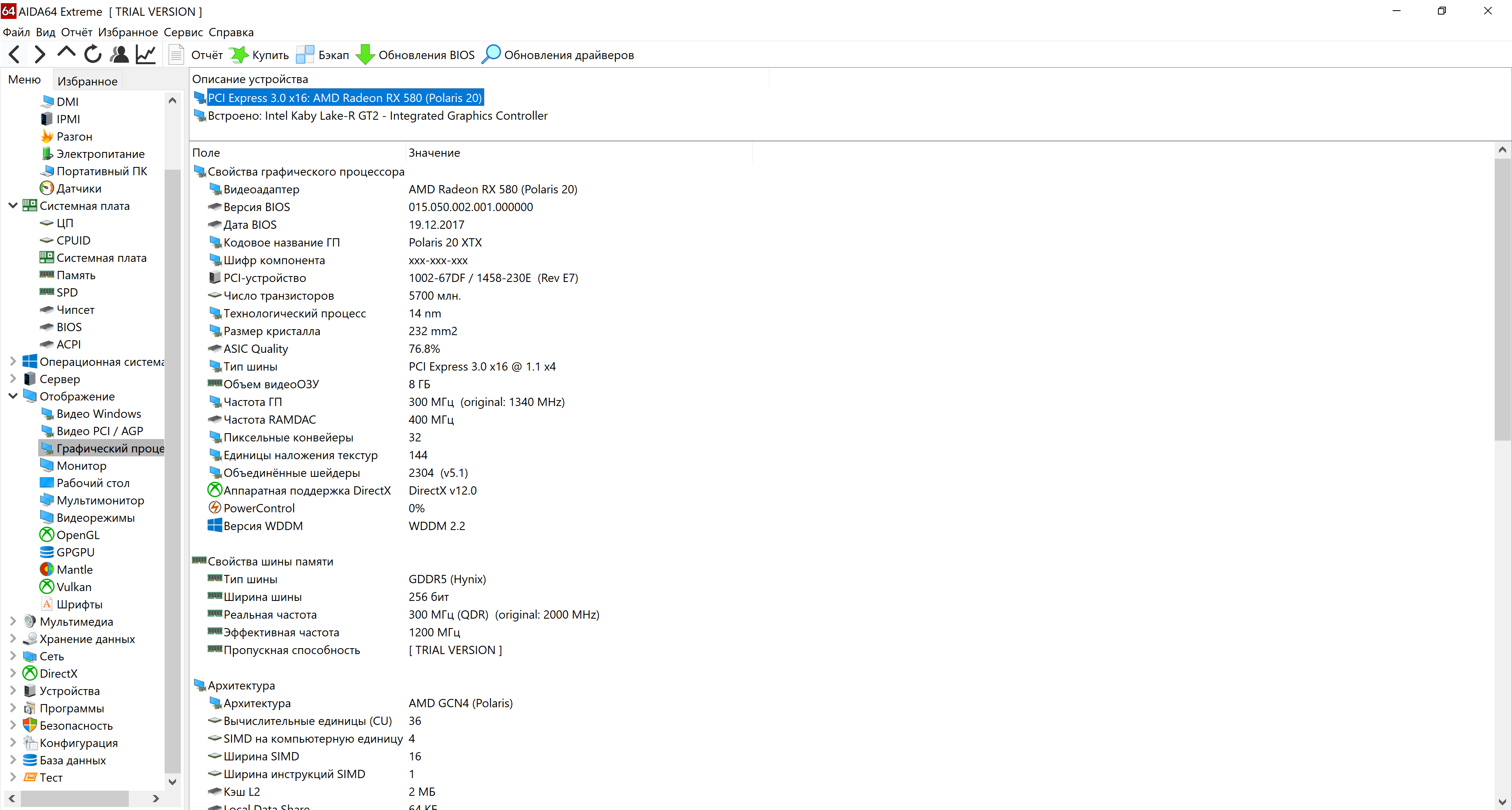Open Датчики sensor item
This screenshot has height=810, width=1512.
70,188
